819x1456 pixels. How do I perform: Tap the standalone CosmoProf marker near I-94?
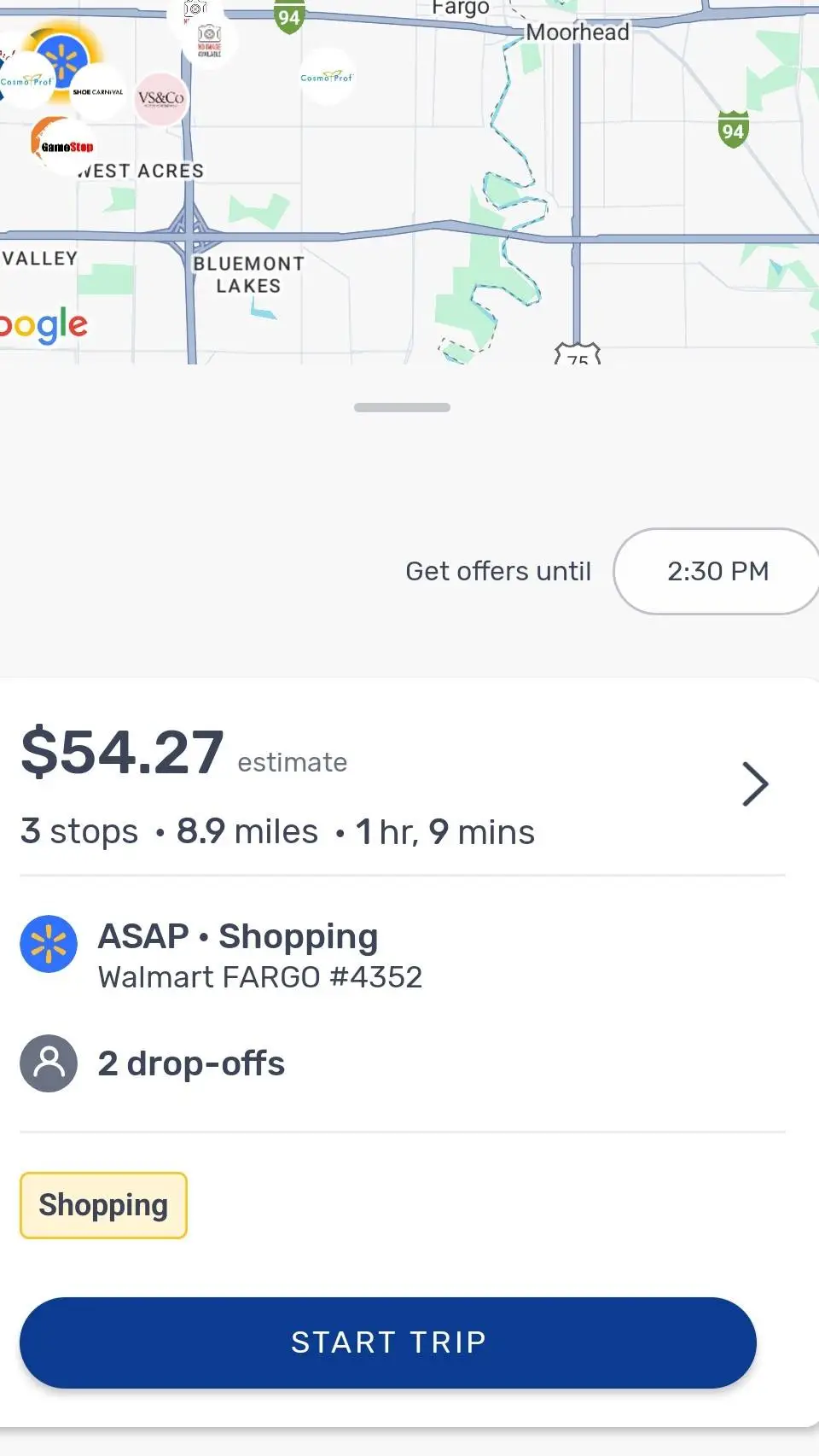pyautogui.click(x=327, y=77)
